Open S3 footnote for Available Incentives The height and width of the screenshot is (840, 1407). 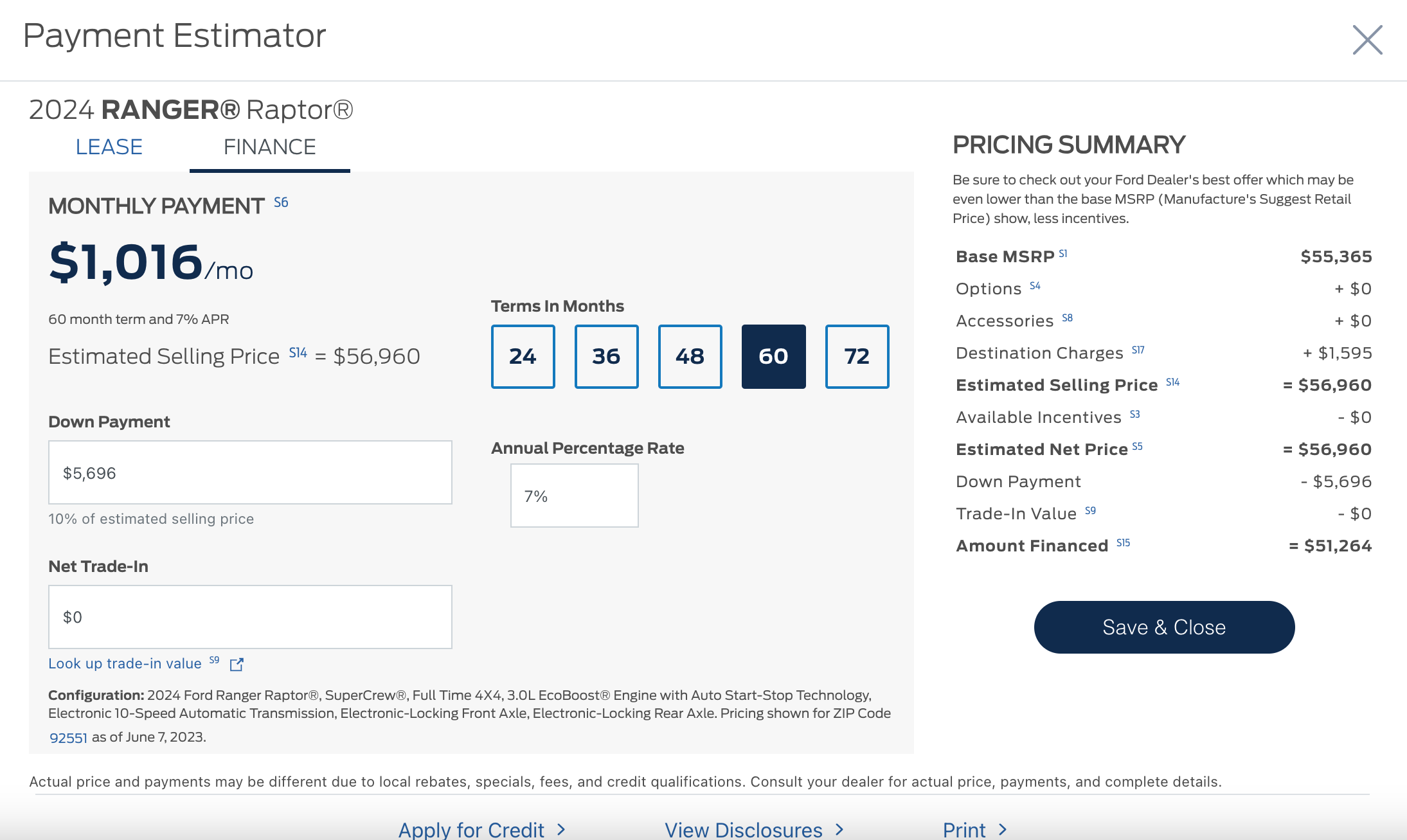(x=1134, y=415)
